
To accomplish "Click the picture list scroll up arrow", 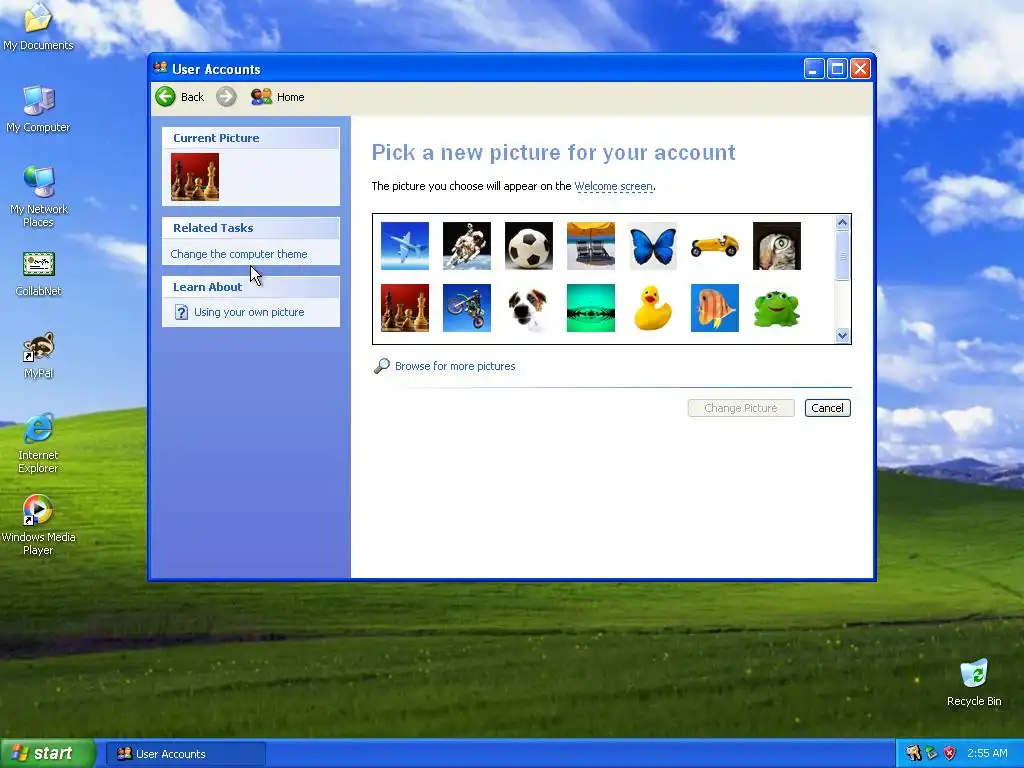I will coord(842,223).
